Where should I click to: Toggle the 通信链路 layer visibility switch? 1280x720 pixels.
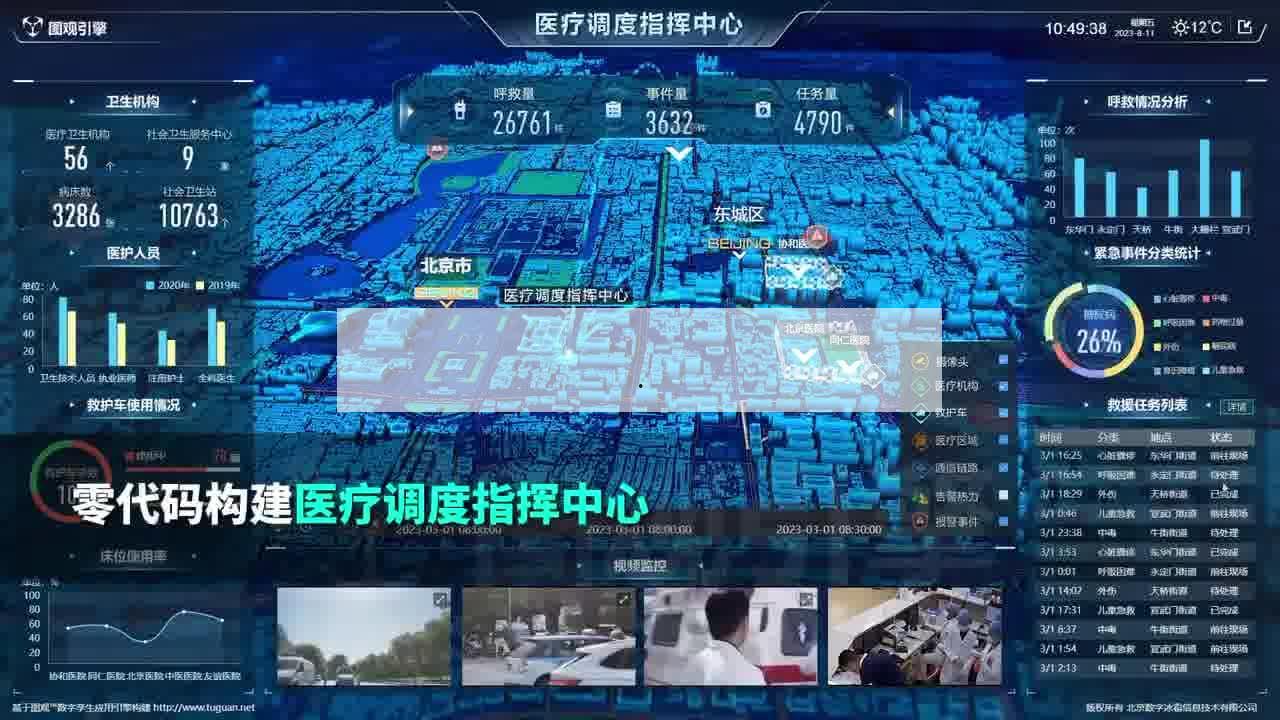[1003, 467]
